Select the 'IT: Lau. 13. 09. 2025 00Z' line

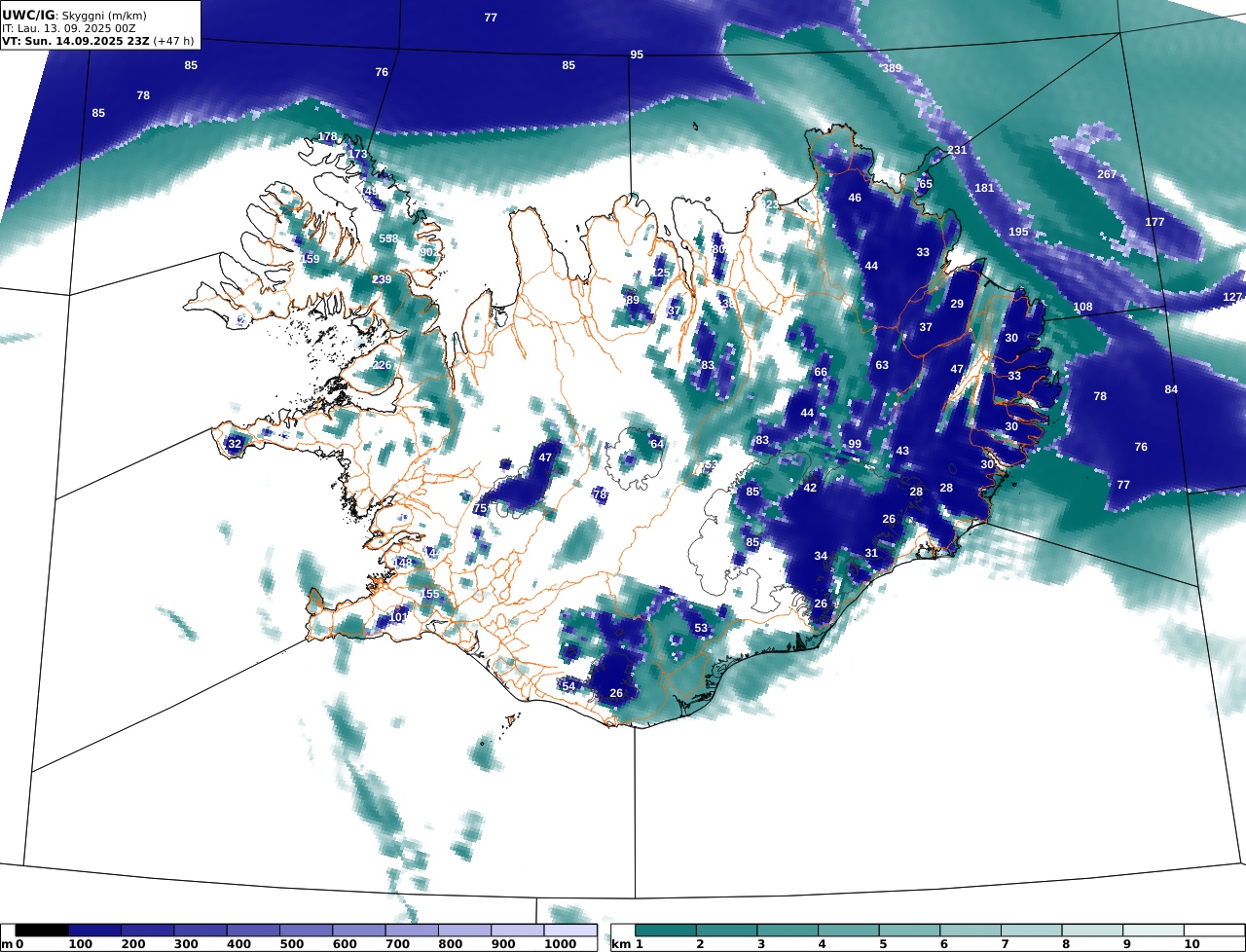click(x=68, y=28)
